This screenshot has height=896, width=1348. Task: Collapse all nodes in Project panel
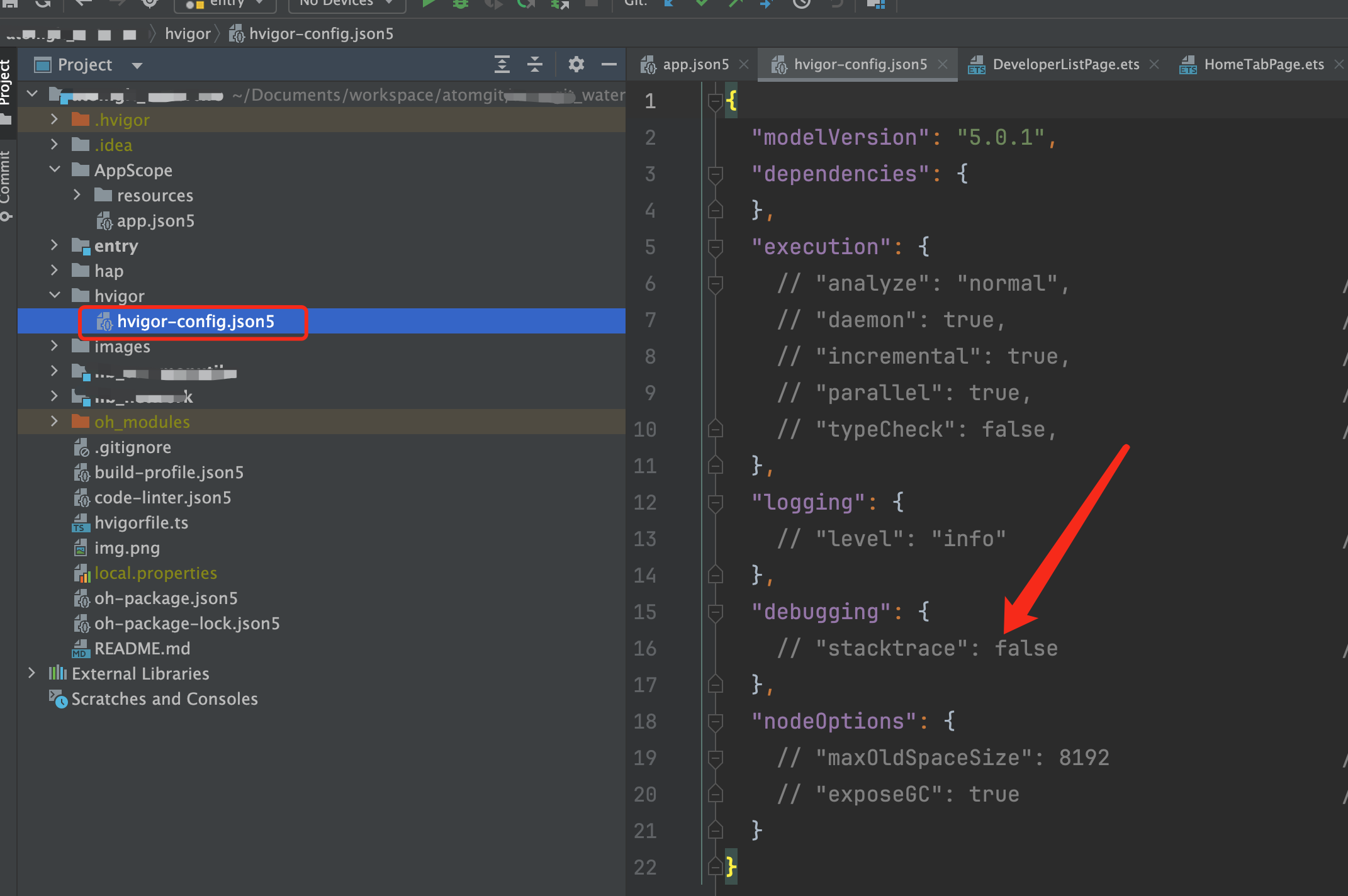pos(534,64)
